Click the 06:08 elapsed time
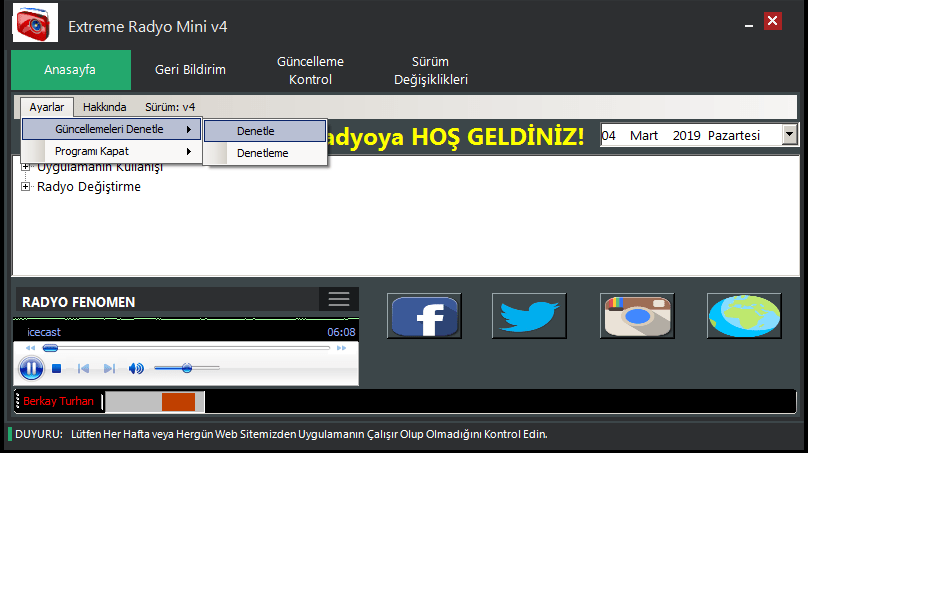Screen dimensions: 931x614 click(x=341, y=332)
